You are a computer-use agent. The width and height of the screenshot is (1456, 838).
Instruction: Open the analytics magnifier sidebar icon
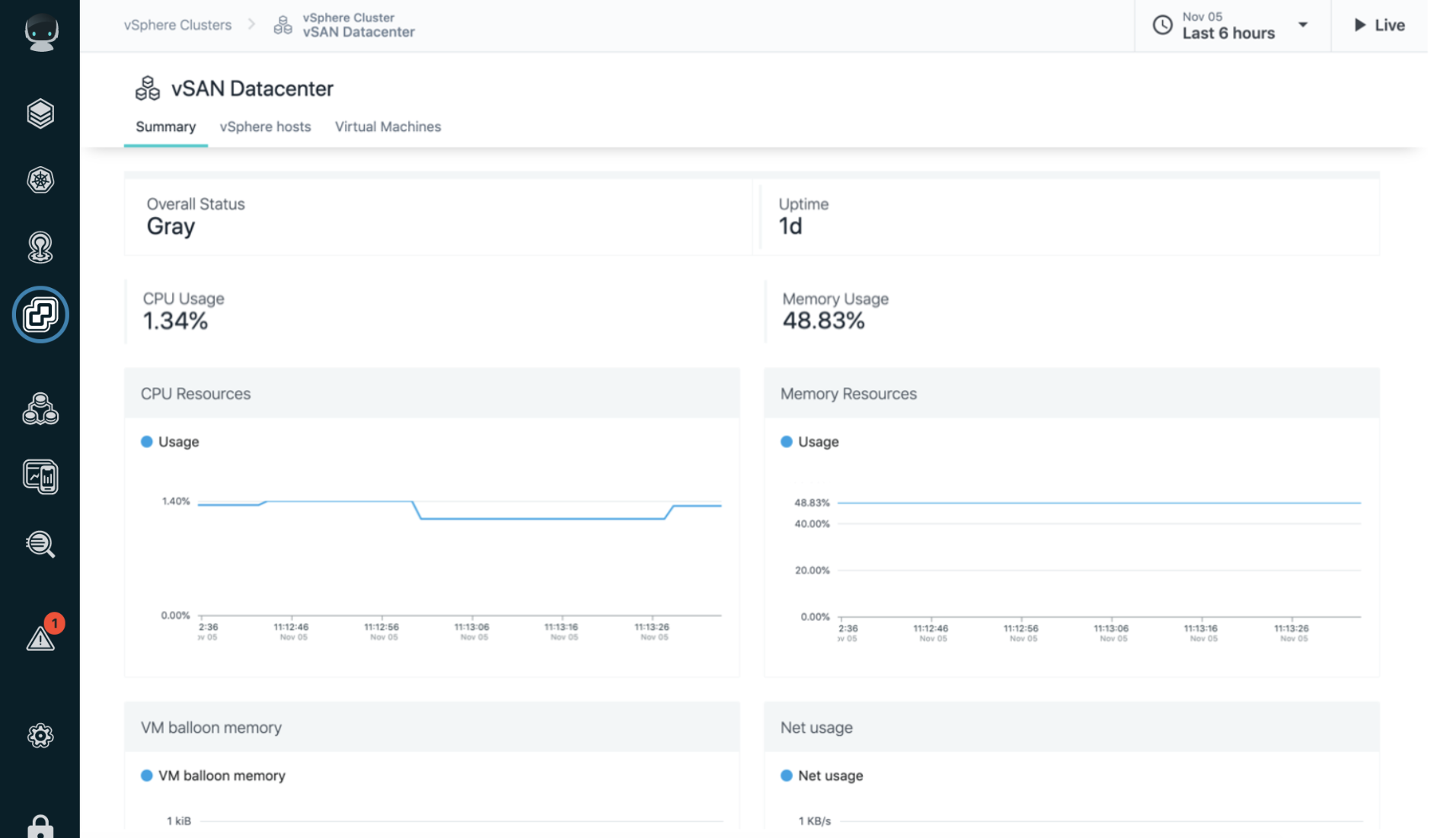[x=40, y=544]
